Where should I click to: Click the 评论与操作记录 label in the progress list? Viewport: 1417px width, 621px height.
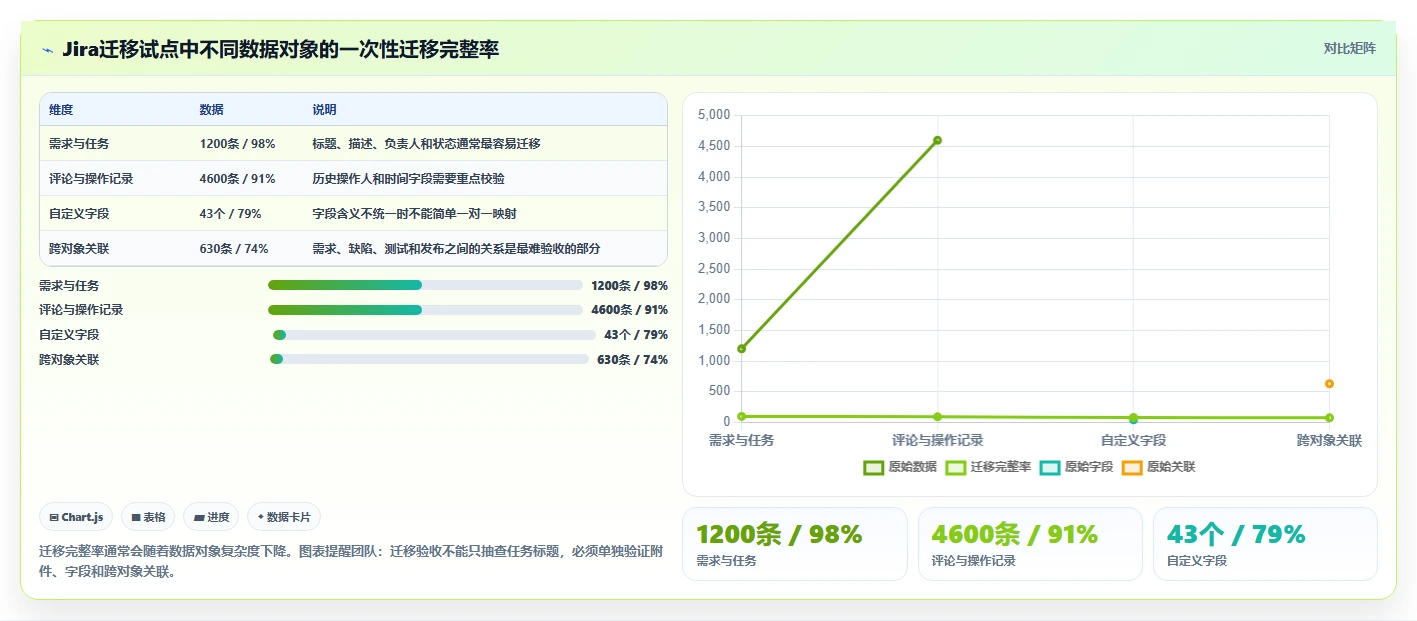81,310
